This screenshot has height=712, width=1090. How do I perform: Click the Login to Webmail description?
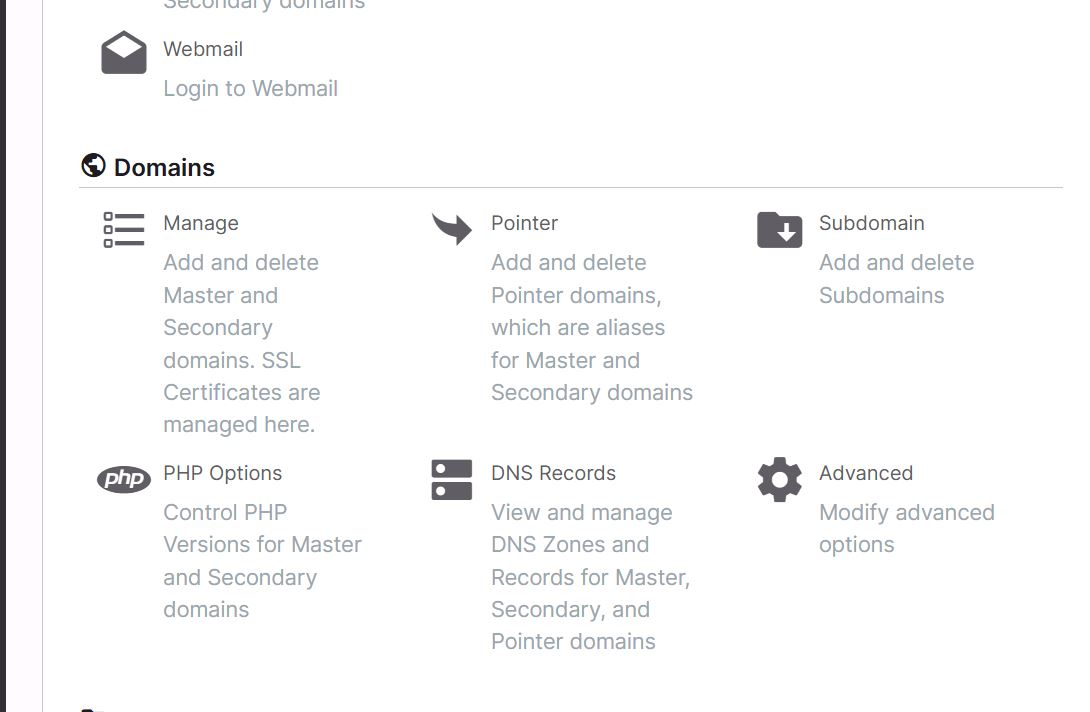point(250,88)
